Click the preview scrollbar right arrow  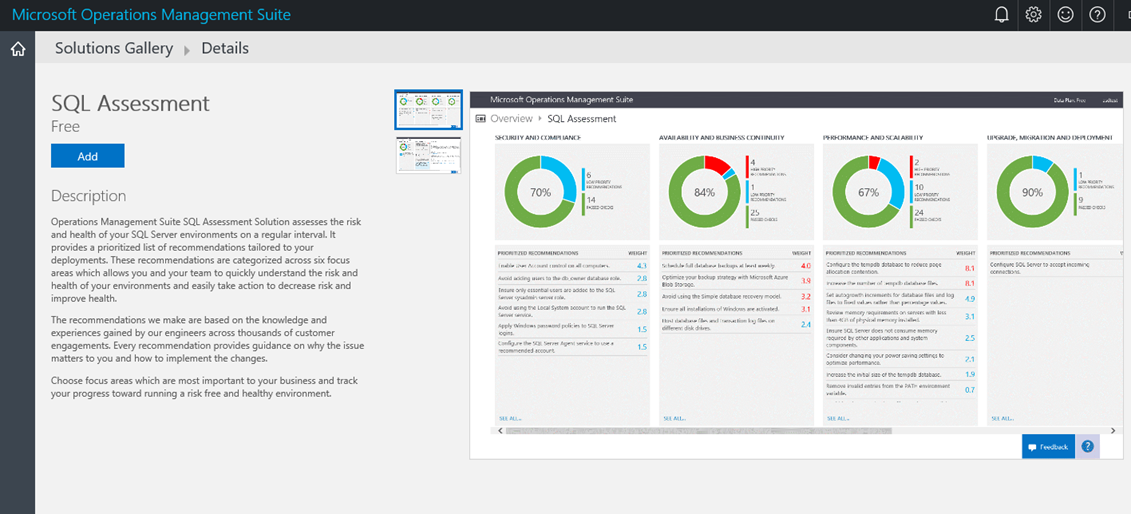1113,430
